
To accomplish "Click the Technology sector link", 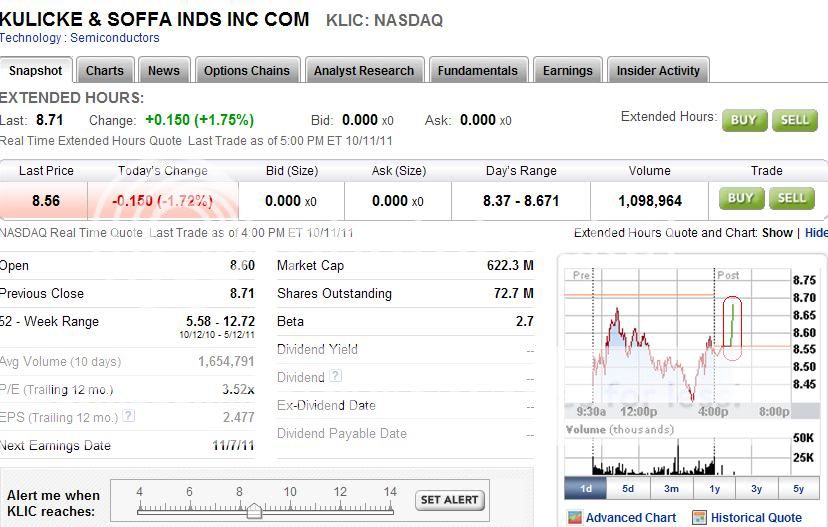I will (x=31, y=38).
